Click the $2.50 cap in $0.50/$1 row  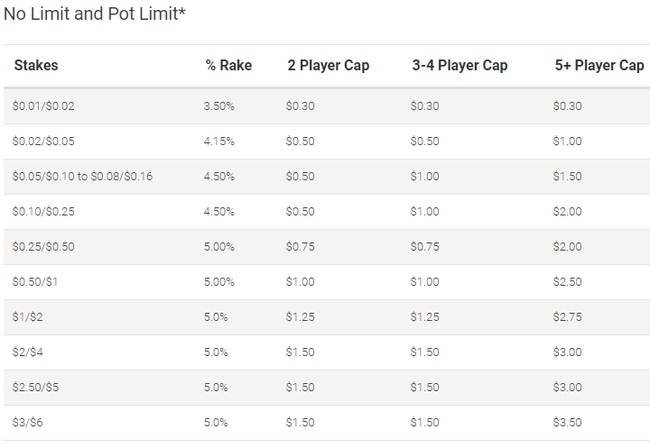[x=568, y=282]
